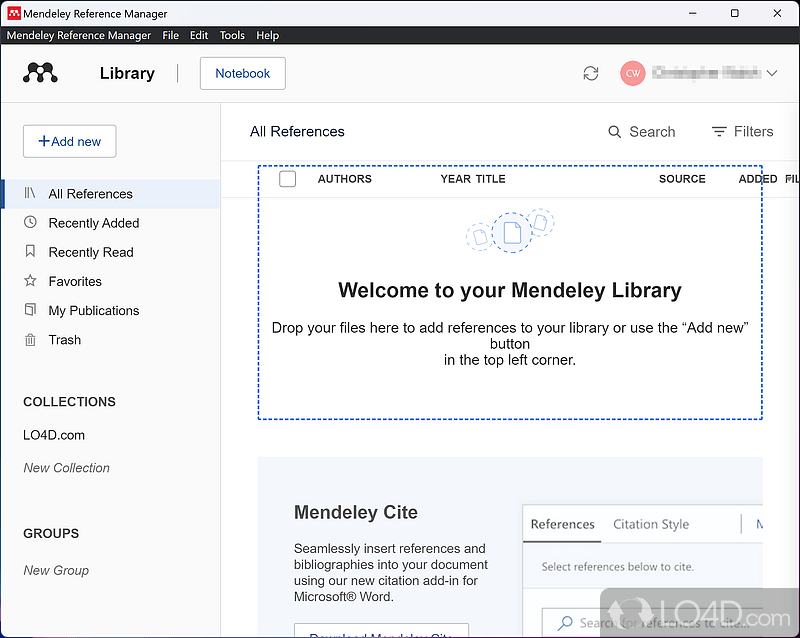Image resolution: width=800 pixels, height=638 pixels.
Task: Maximize the Mendeley window
Action: (734, 13)
